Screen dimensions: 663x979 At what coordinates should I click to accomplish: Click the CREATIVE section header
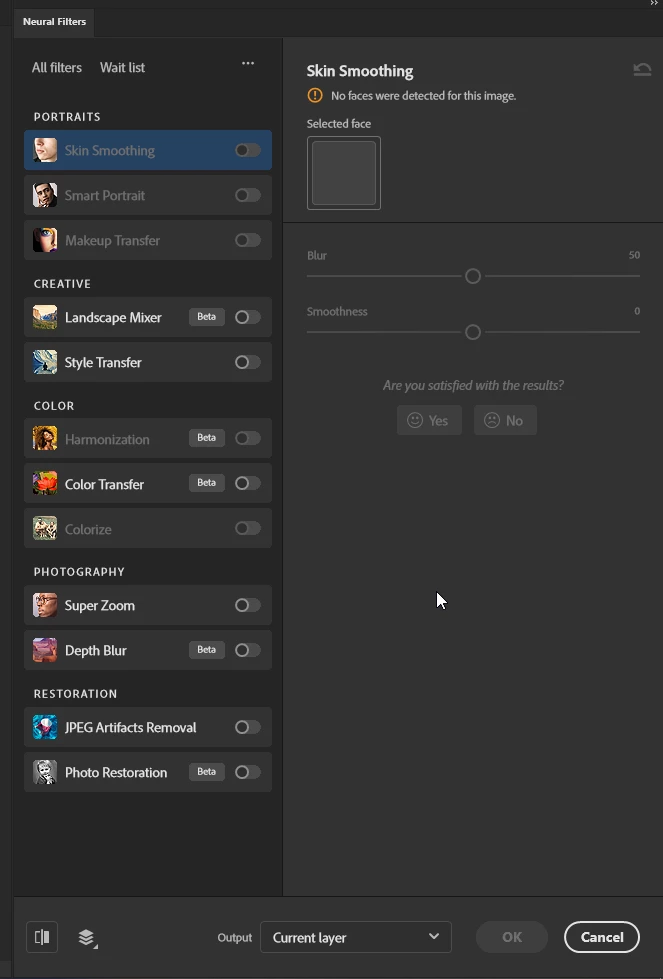[x=62, y=283]
